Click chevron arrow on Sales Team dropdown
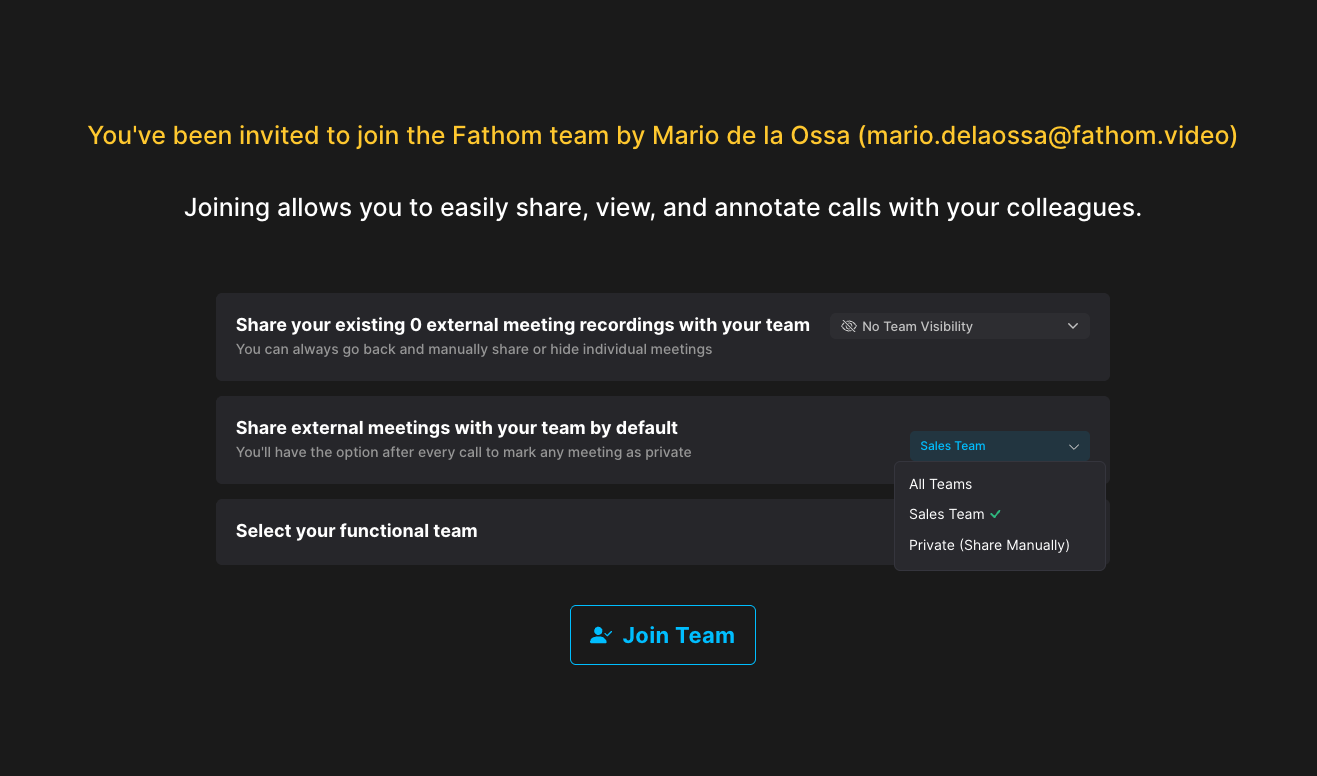The image size is (1317, 776). (1074, 446)
